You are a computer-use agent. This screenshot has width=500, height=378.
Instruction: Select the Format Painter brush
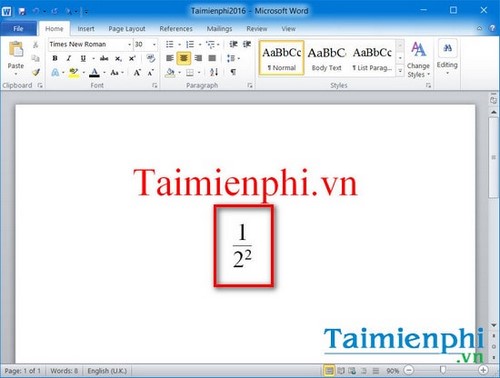(x=36, y=72)
